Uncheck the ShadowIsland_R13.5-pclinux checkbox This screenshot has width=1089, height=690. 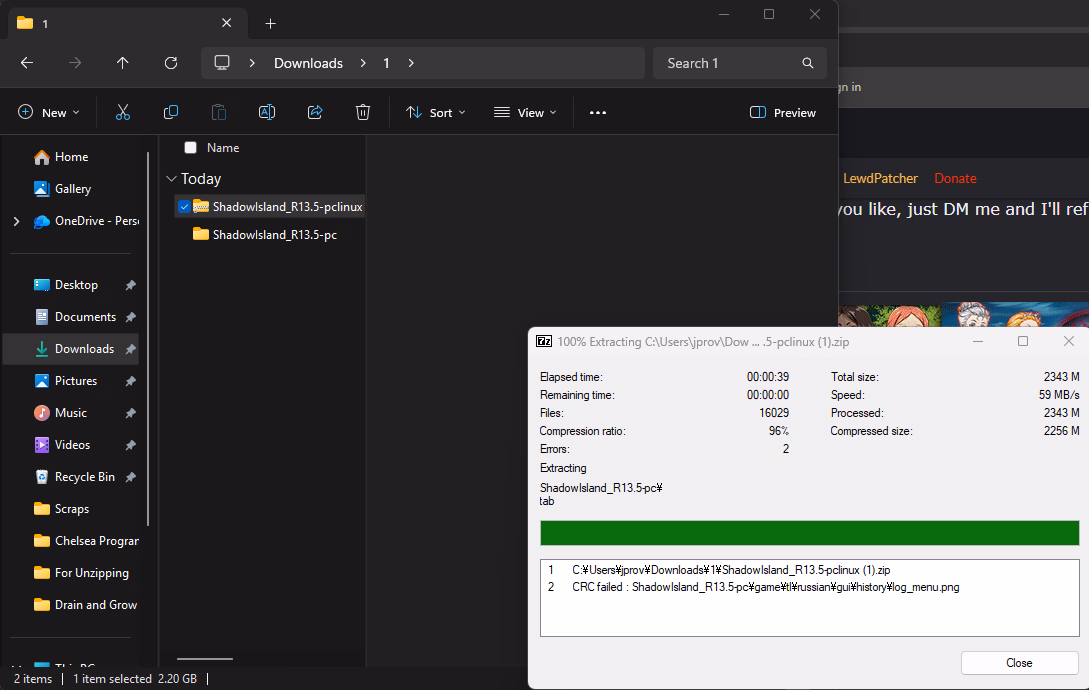(184, 207)
